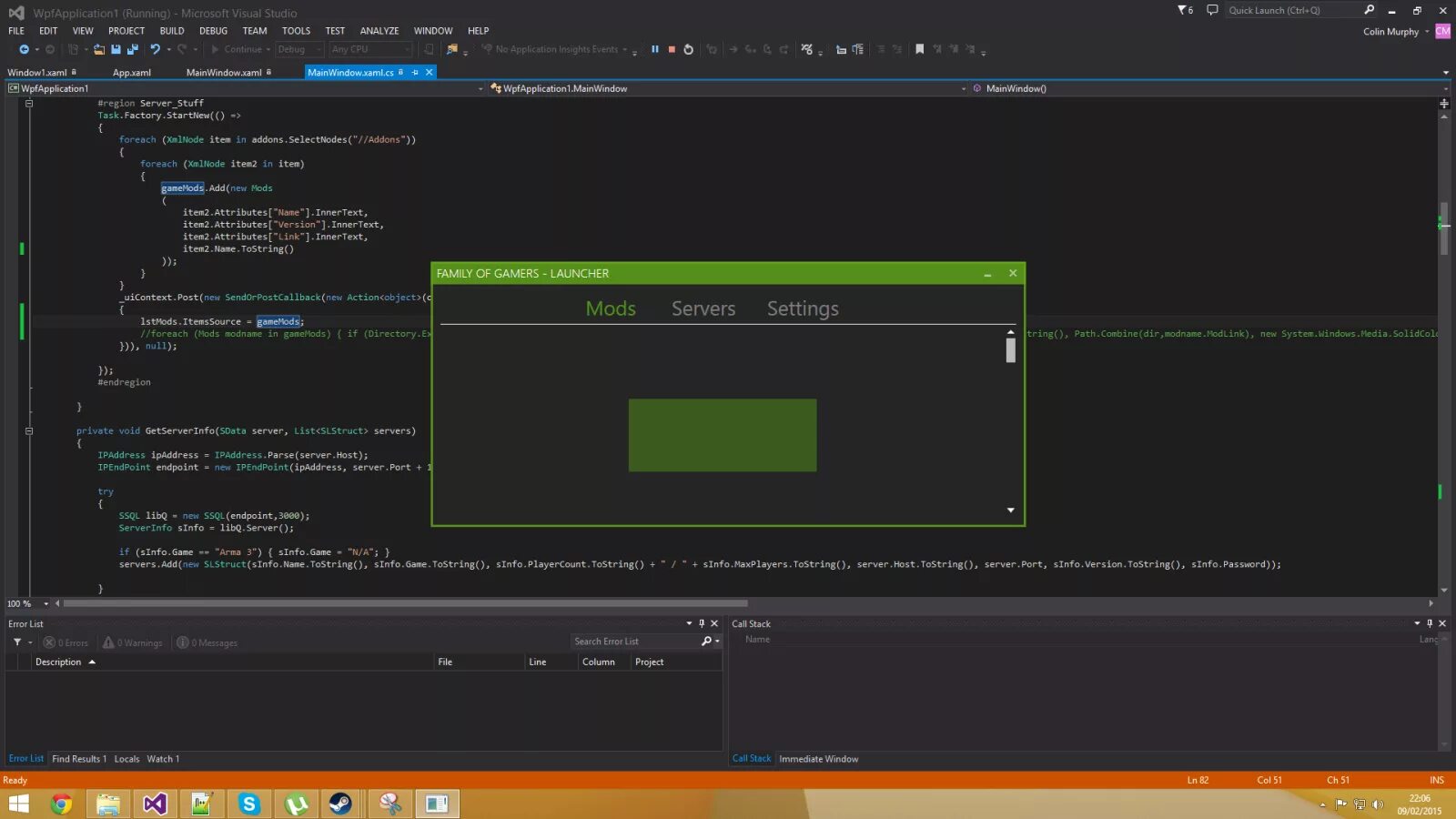Click the Show Hexadecimal-style debug toolbar icon

click(x=807, y=49)
